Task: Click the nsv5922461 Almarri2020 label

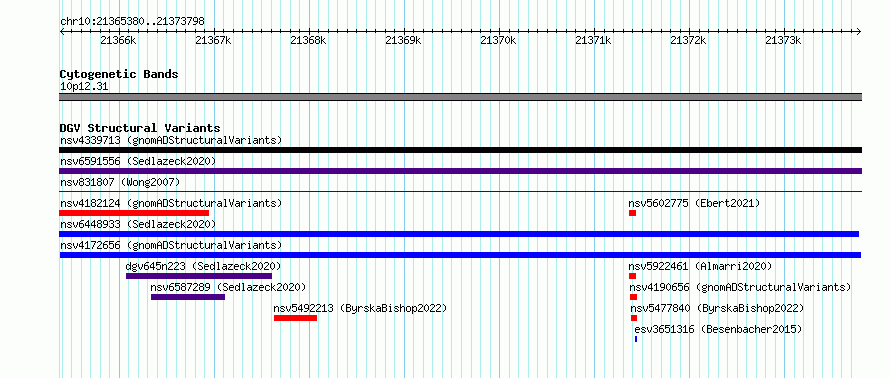Action: tap(700, 266)
